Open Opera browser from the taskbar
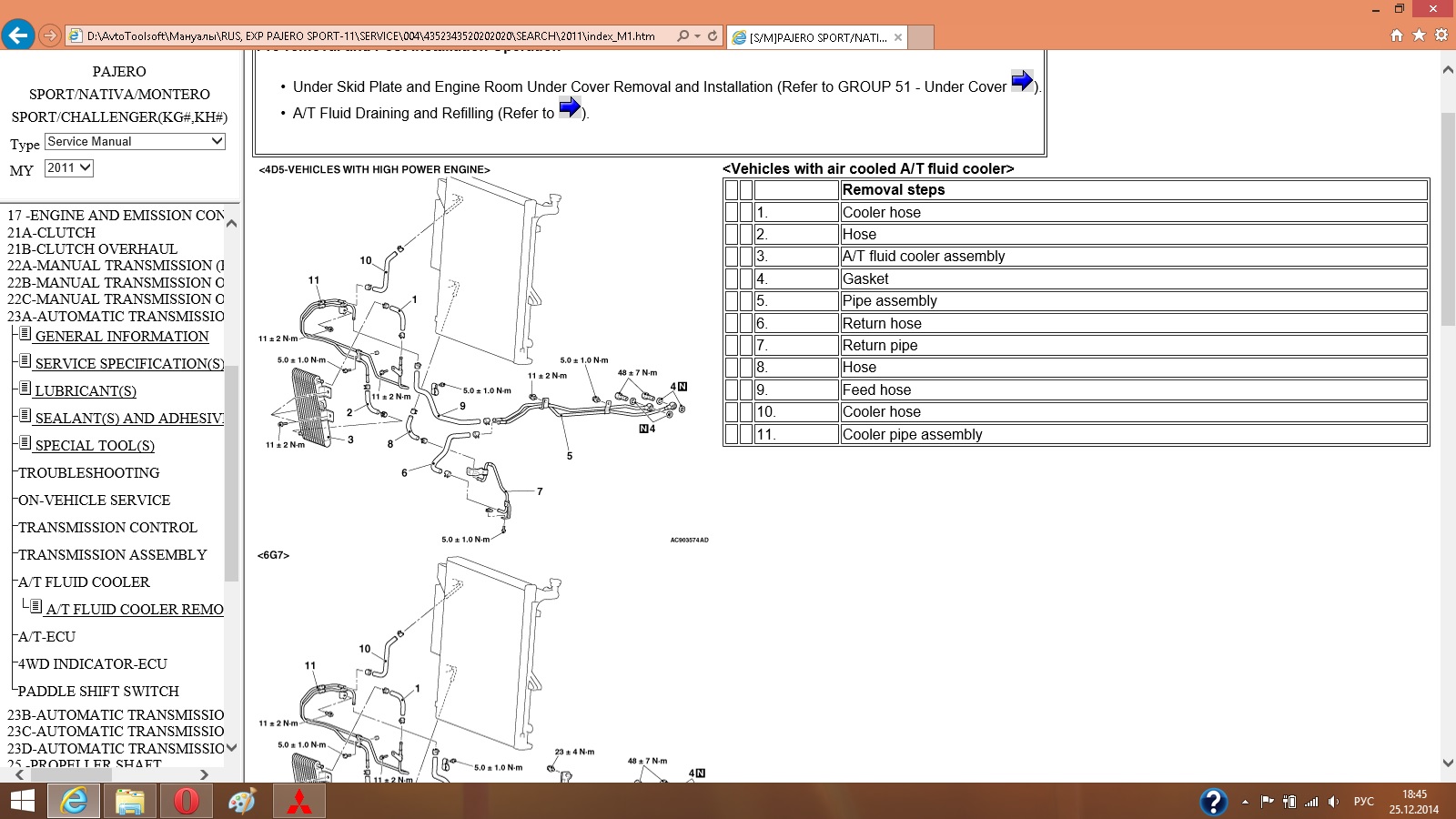The image size is (1456, 819). click(x=186, y=802)
